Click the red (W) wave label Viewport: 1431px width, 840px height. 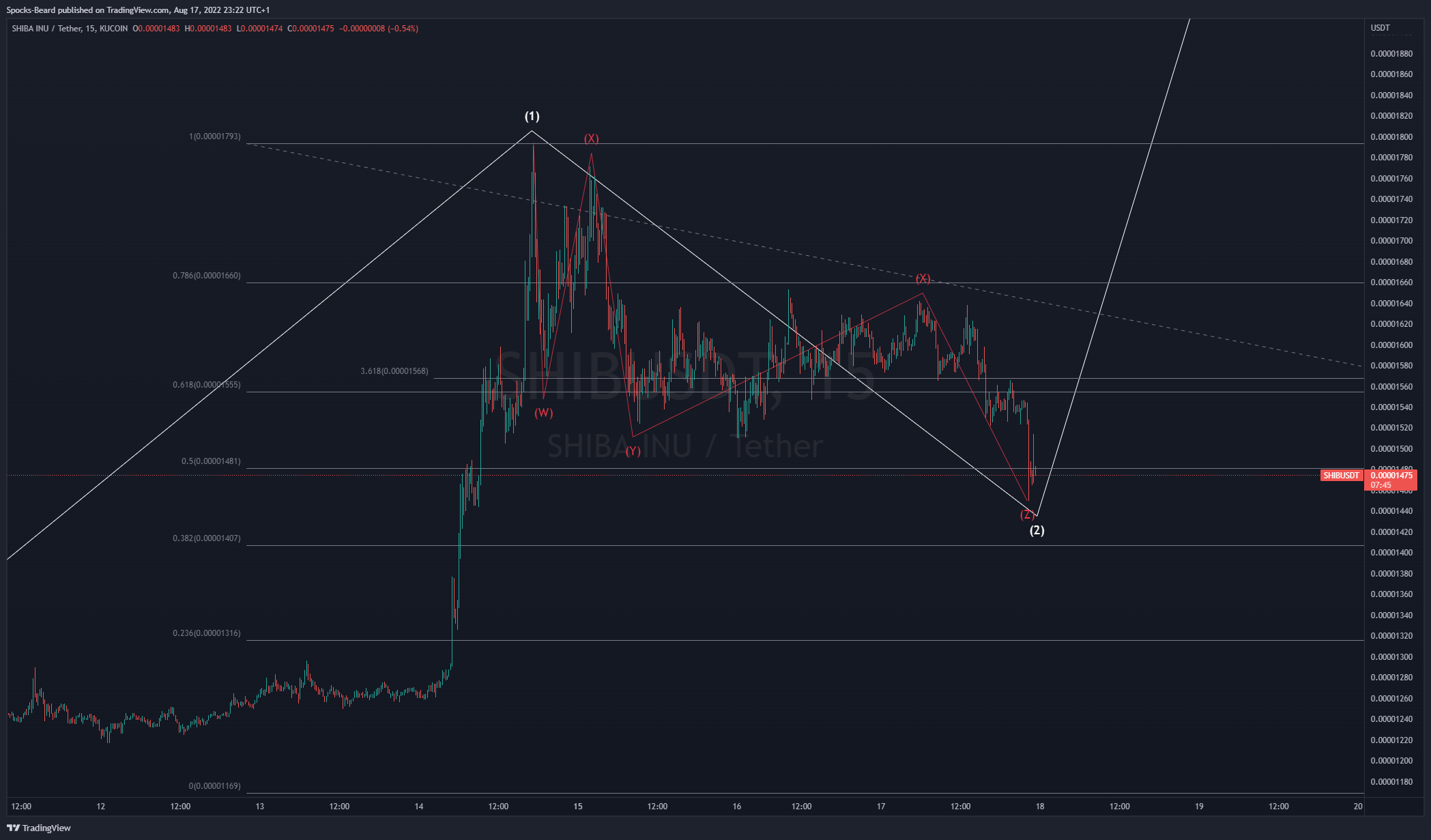tap(544, 413)
